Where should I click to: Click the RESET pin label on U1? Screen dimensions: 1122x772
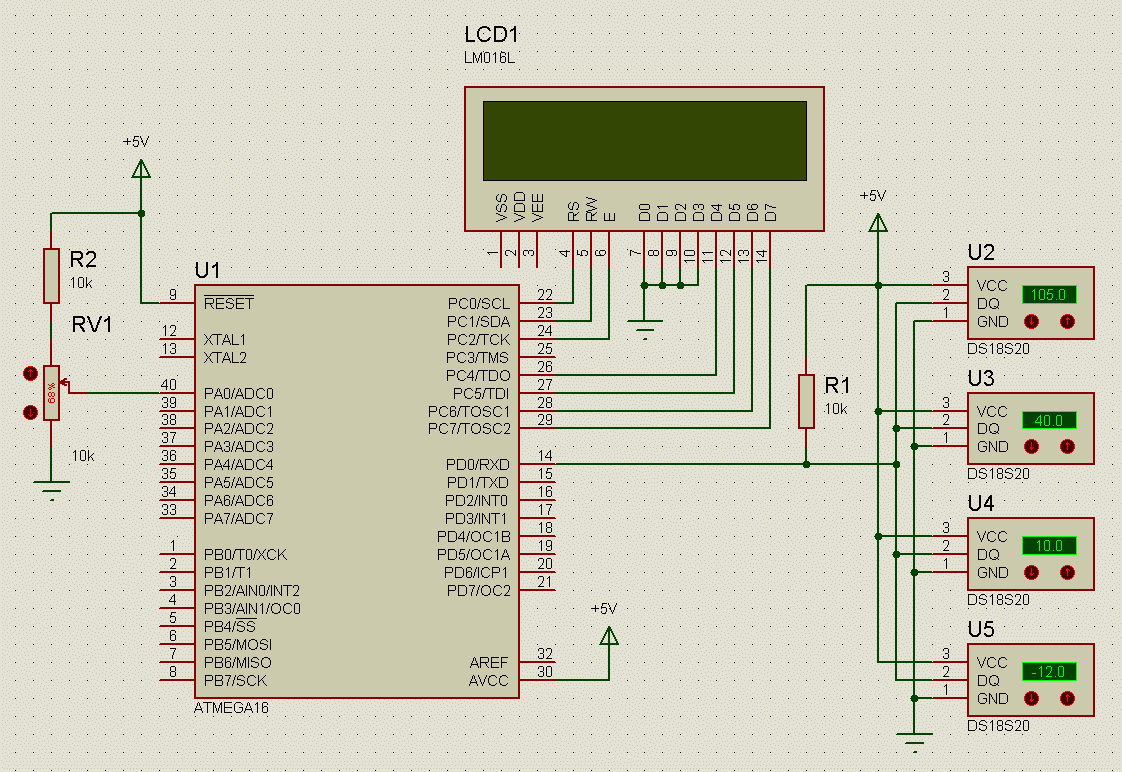point(228,303)
